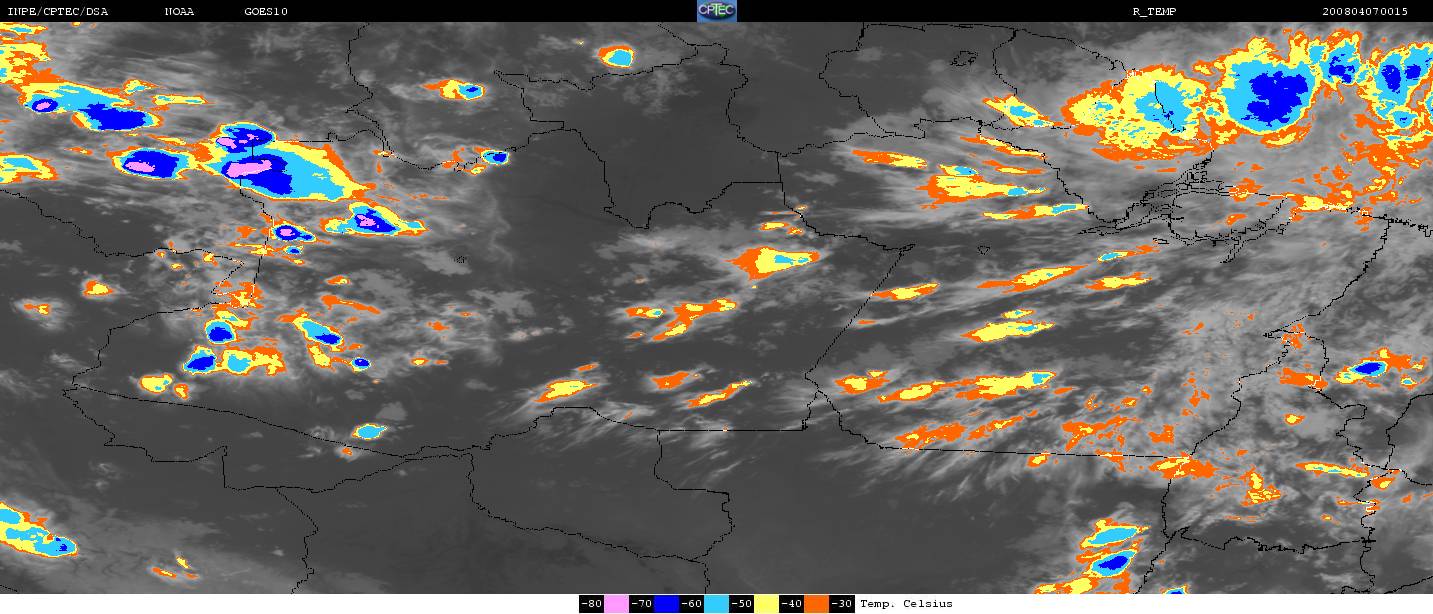Click the Temp. Celsius legend label
The image size is (1433, 614).
click(x=906, y=604)
